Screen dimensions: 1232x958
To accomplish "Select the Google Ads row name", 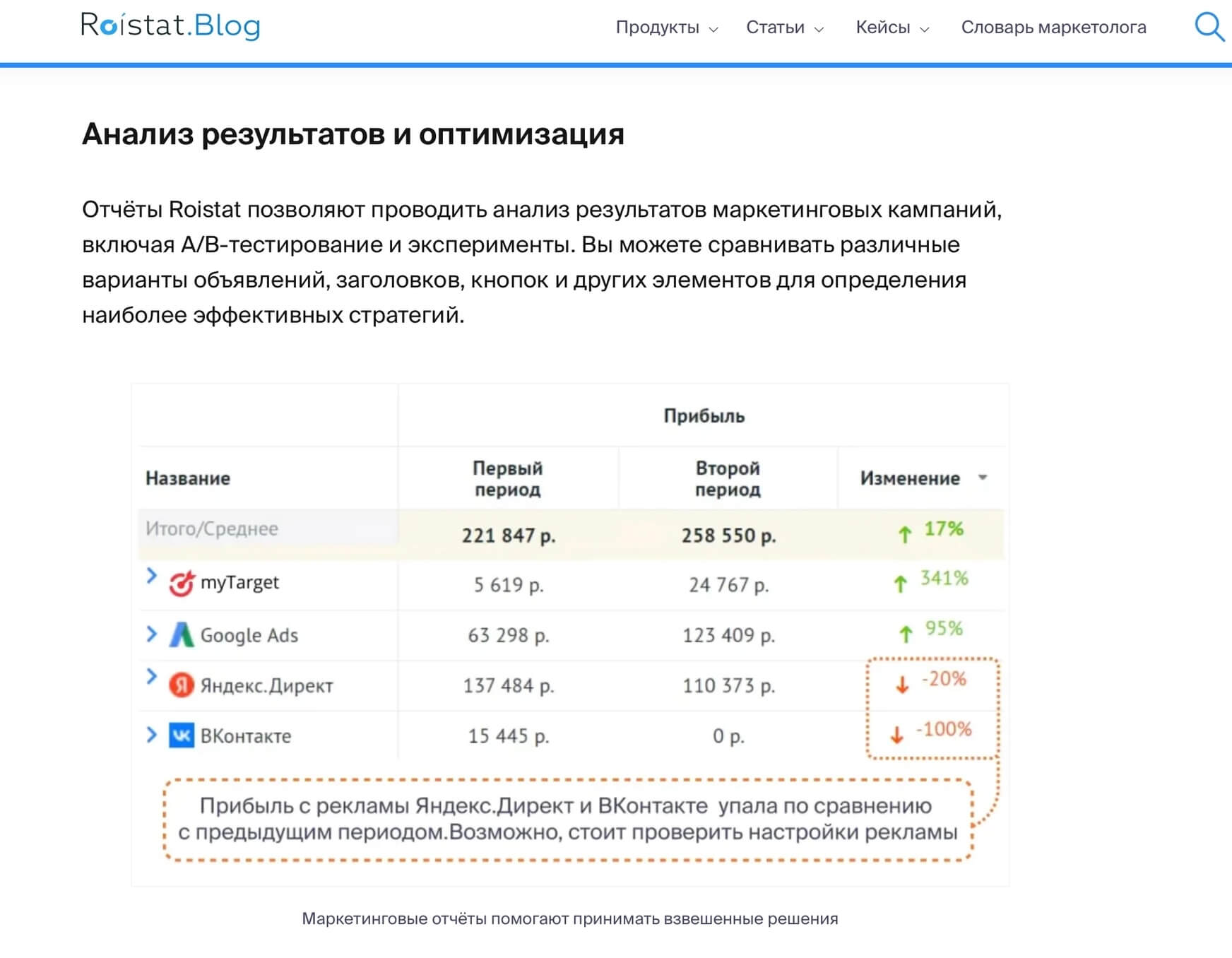I will click(x=249, y=635).
